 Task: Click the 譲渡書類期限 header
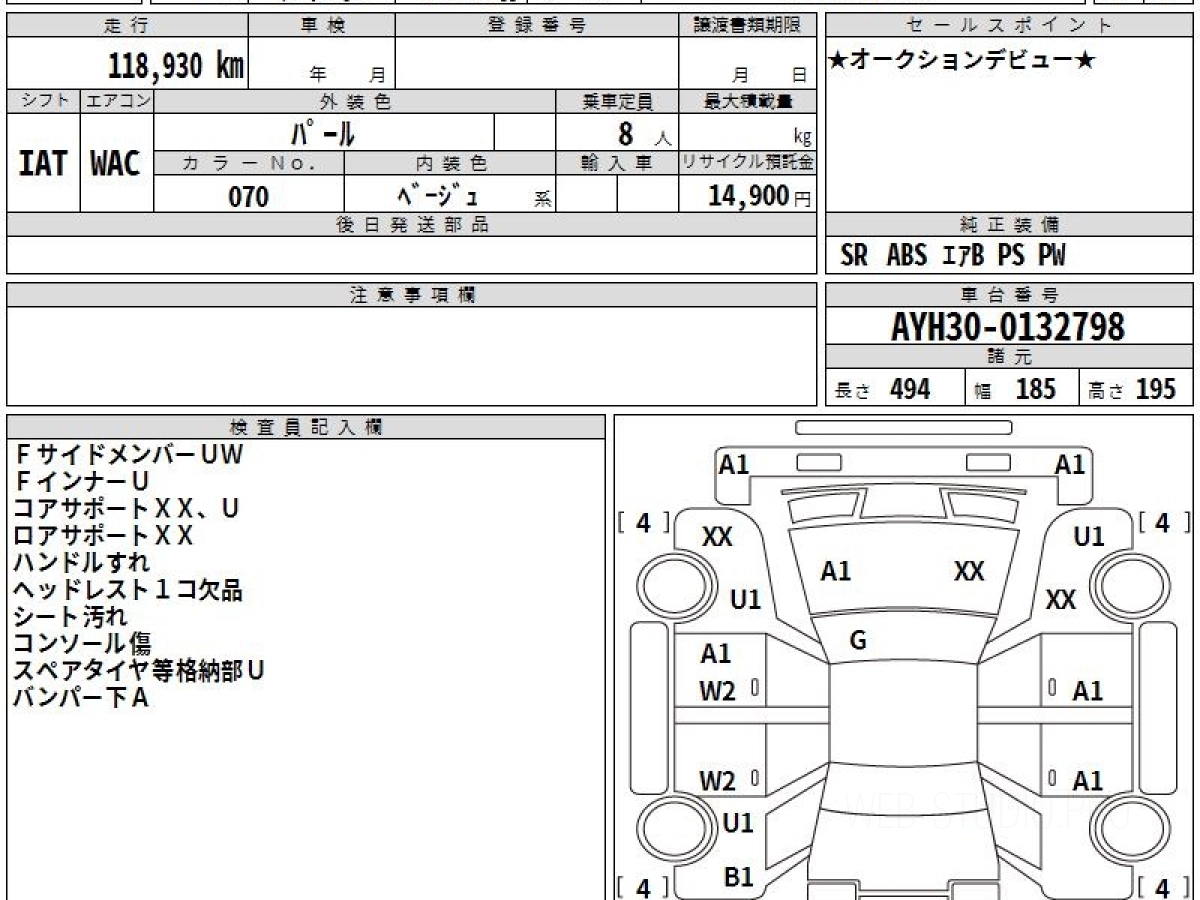click(747, 26)
